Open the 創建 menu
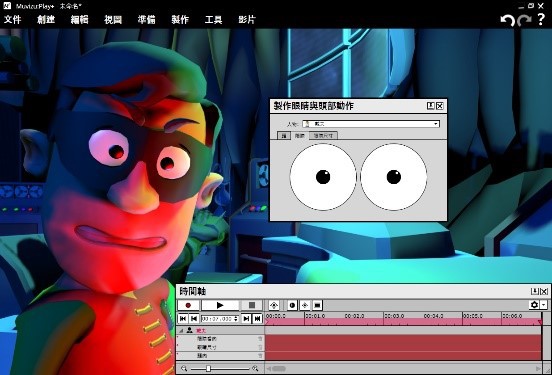552x375 pixels. coord(46,19)
